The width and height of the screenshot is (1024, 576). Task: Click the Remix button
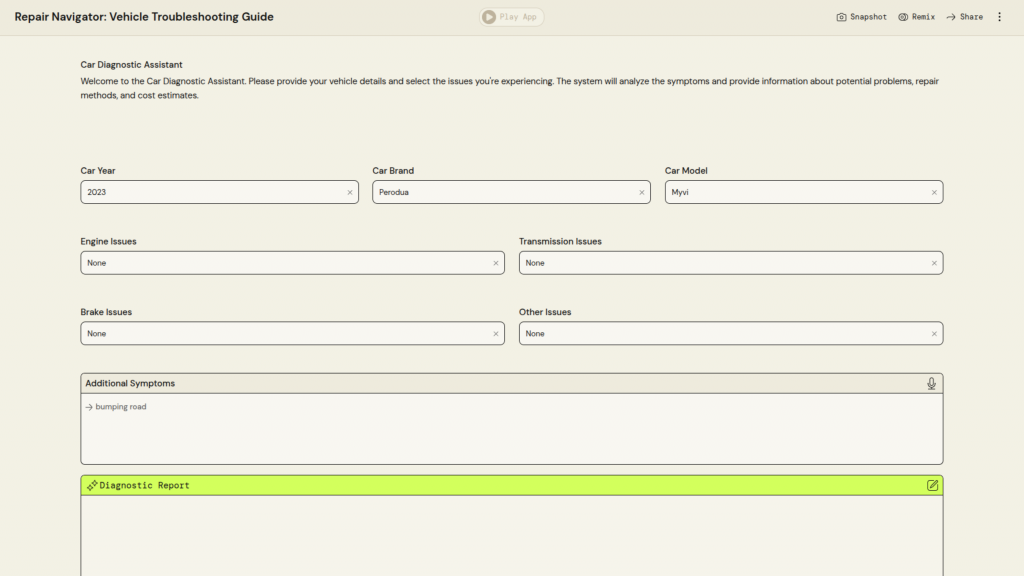916,17
